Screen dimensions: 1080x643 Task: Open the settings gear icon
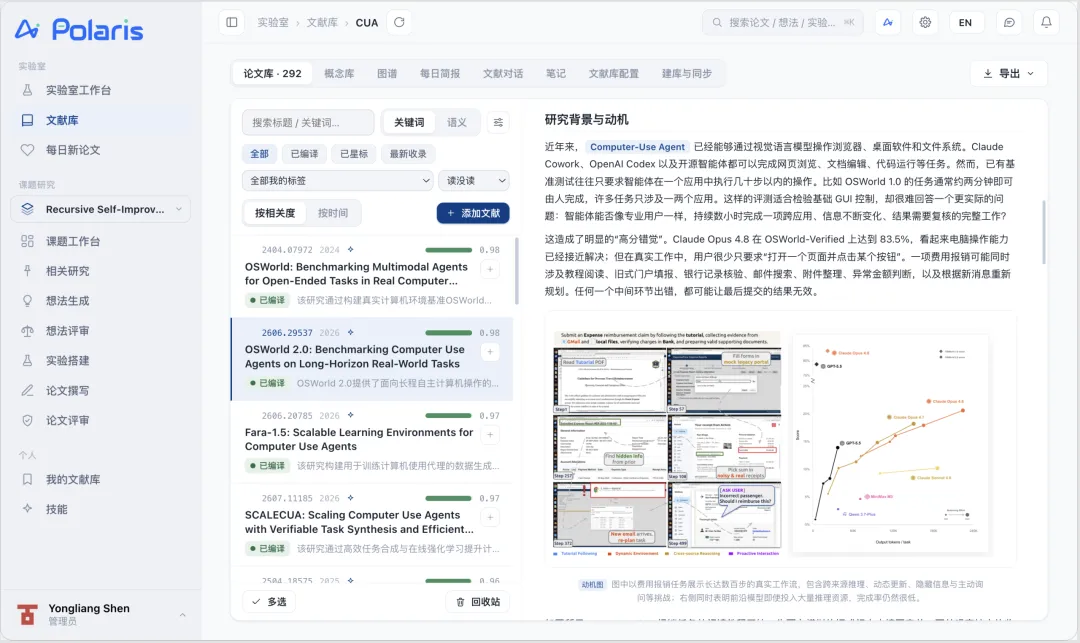[925, 22]
